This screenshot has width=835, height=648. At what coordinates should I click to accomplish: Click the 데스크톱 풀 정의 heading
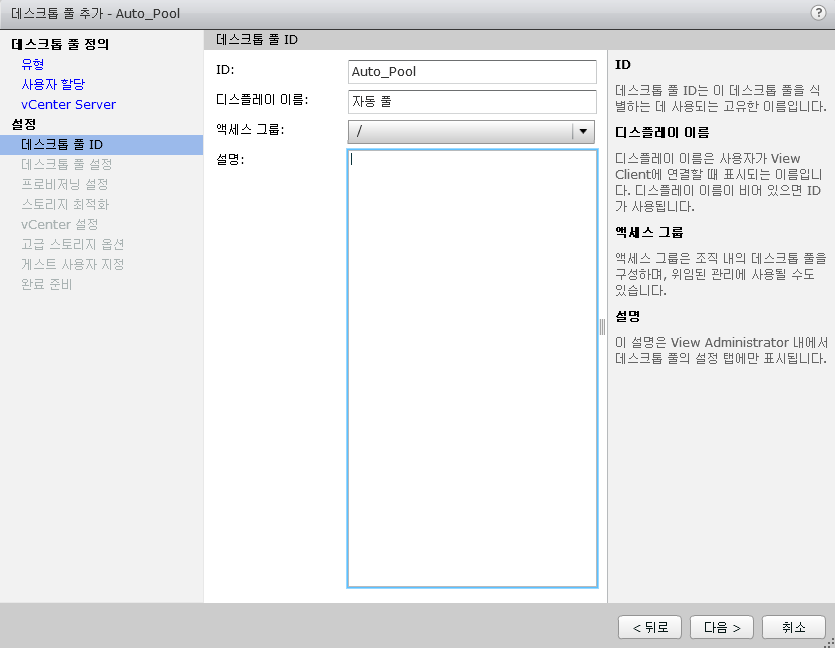tap(60, 44)
